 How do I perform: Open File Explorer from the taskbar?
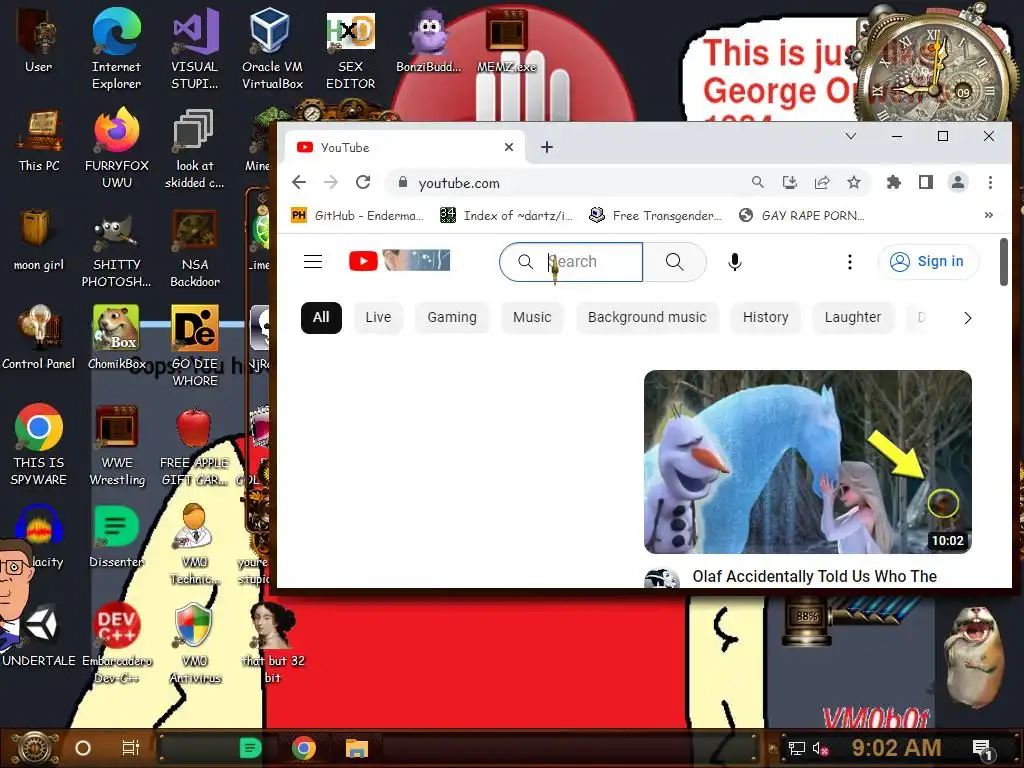pos(357,748)
